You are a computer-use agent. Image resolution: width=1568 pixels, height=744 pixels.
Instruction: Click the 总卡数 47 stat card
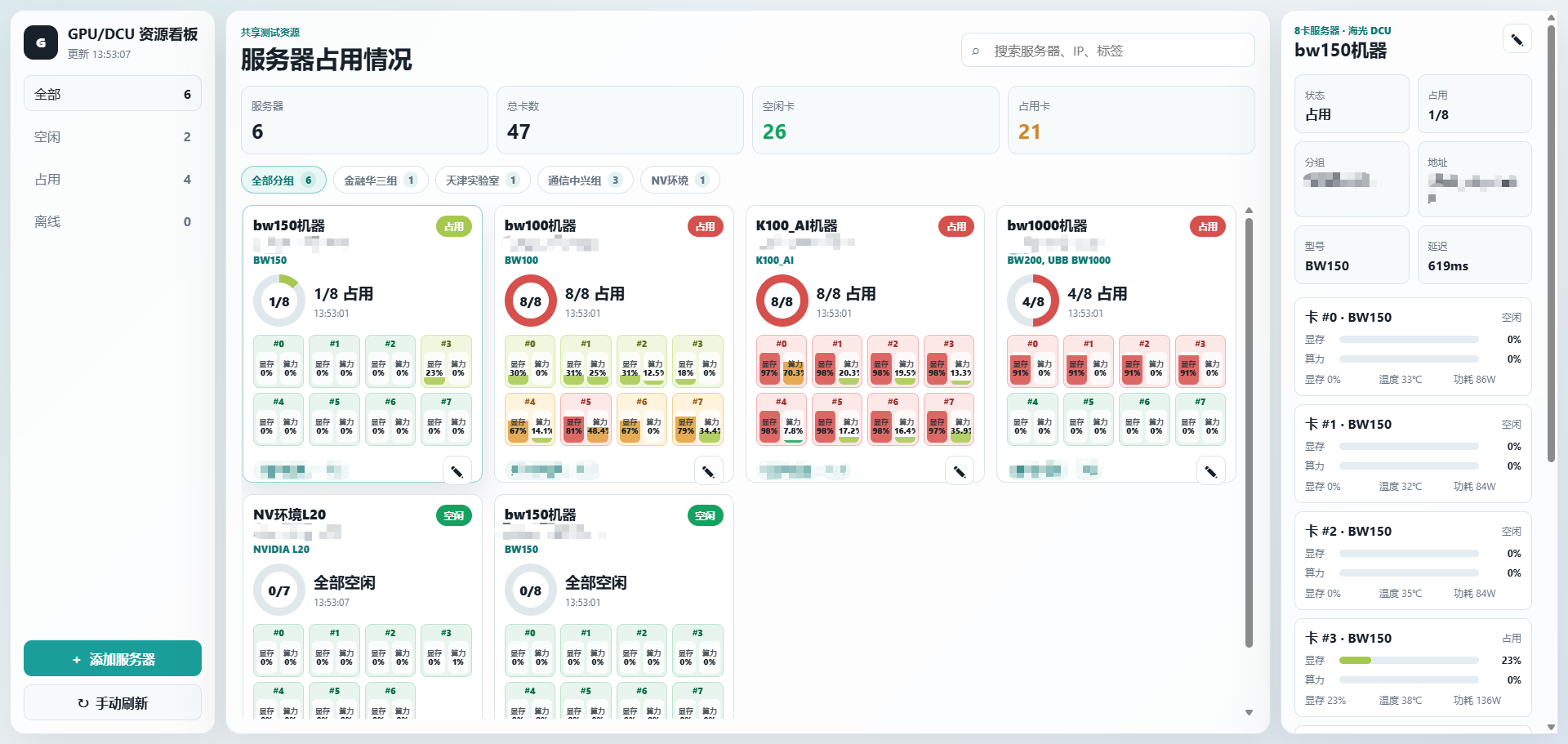(x=620, y=120)
